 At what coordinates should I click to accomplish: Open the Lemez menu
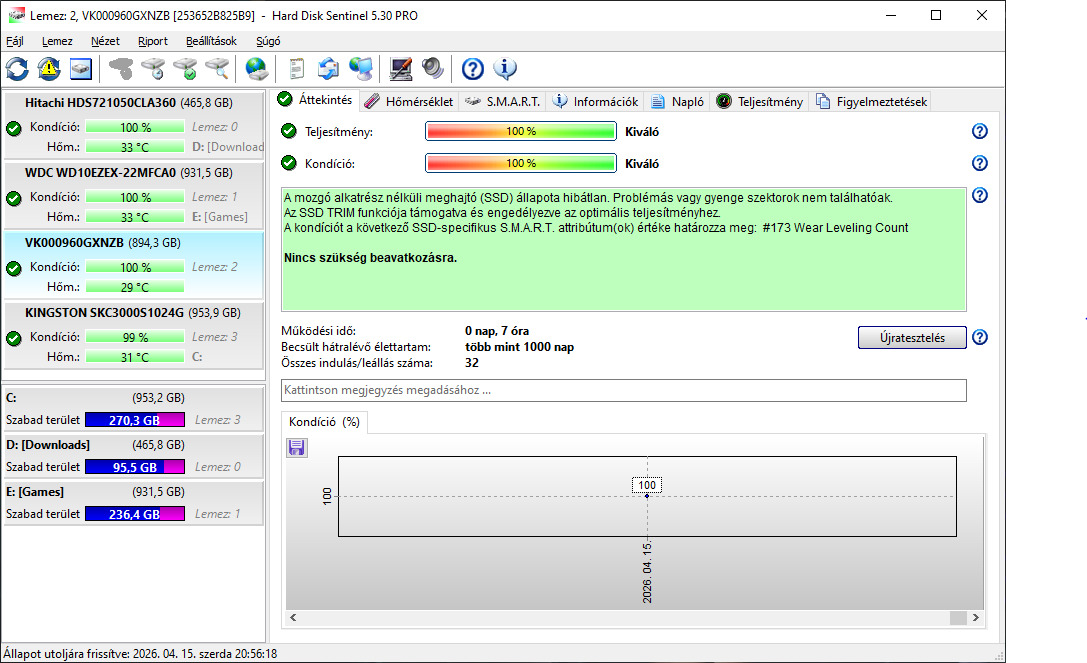57,41
